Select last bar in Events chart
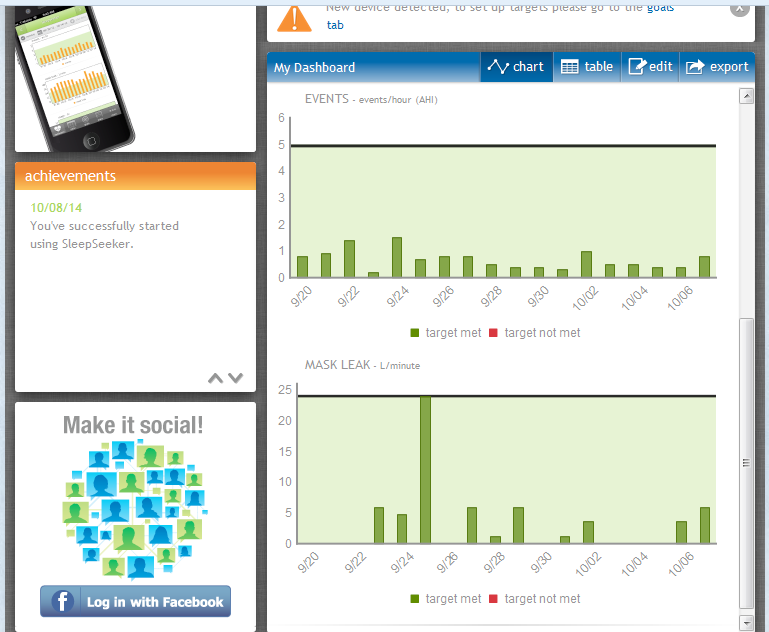 704,267
